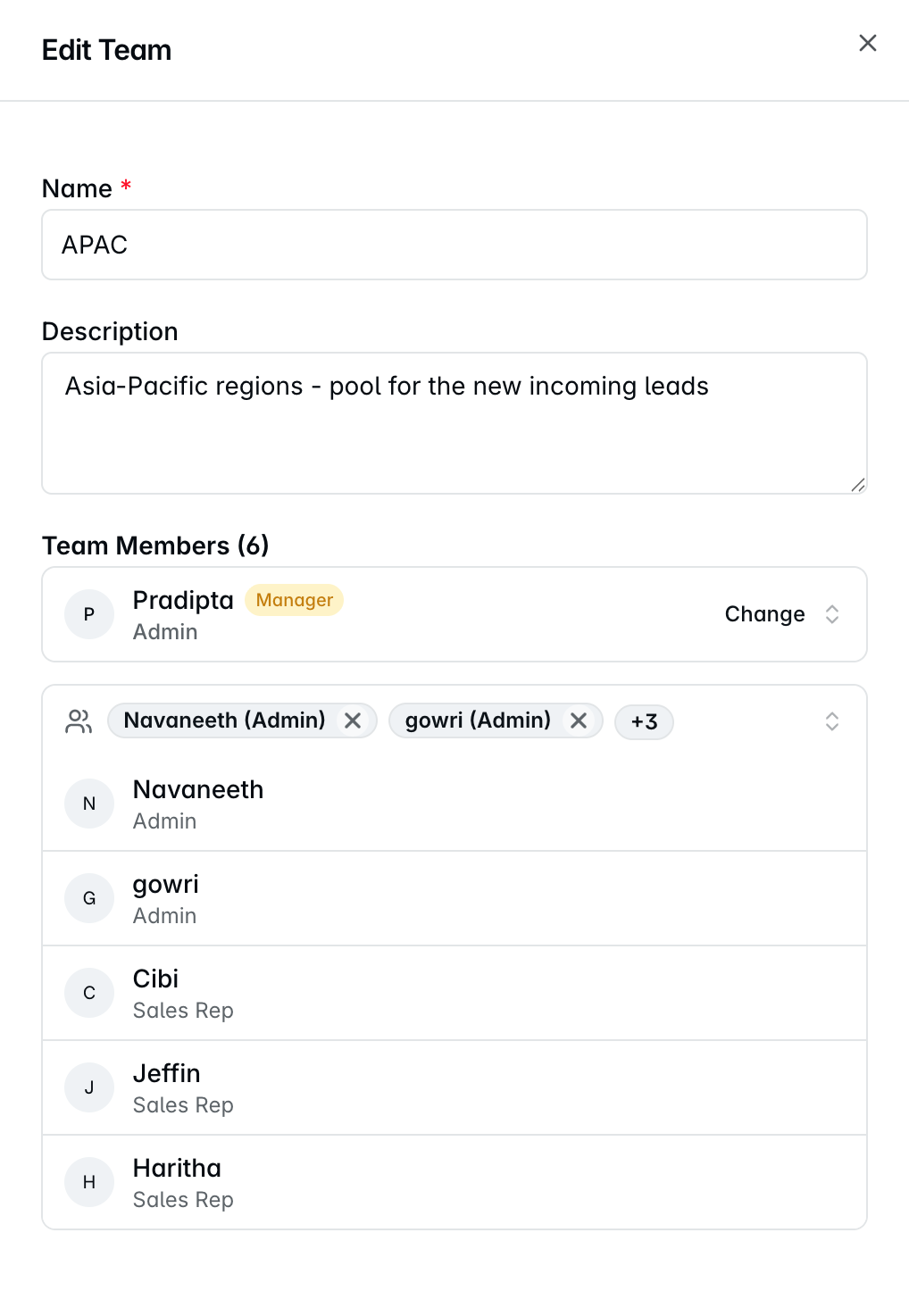Click Pradipta's avatar circle
The width and height of the screenshot is (909, 1316).
(x=89, y=614)
